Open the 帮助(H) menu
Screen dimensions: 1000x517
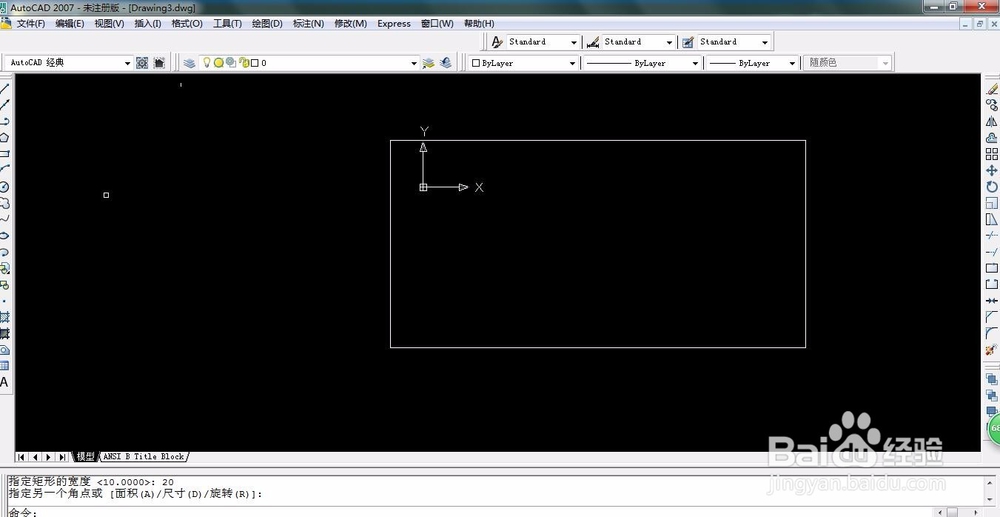point(479,24)
